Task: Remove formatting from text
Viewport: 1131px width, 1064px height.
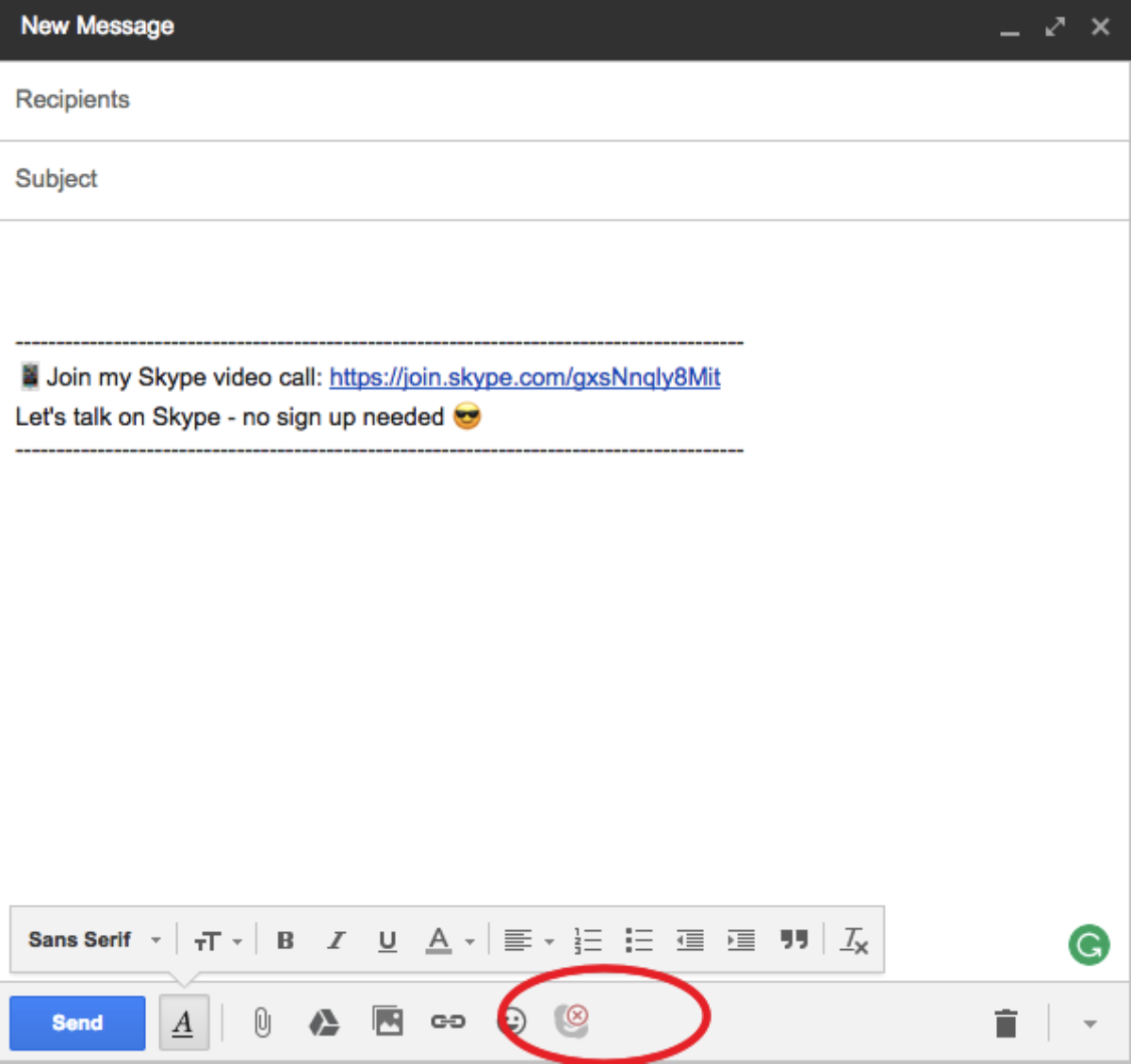Action: point(855,941)
